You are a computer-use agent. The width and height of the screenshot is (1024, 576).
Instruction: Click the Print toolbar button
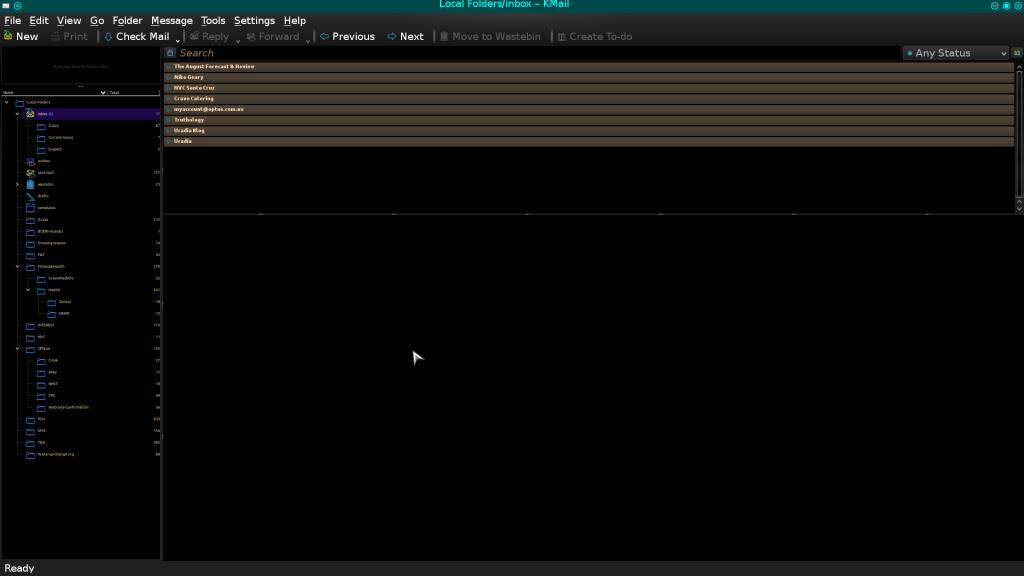tap(69, 37)
